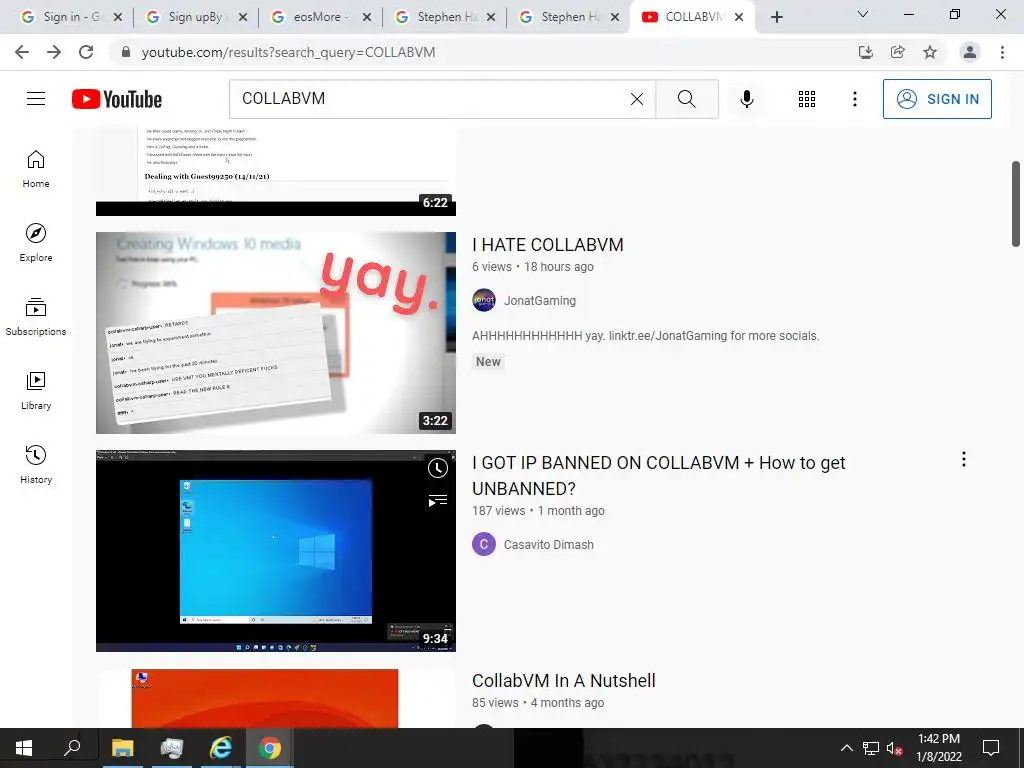This screenshot has width=1024, height=768.
Task: Click the 'I HATE COLLABVM' thumbnail
Action: [276, 333]
